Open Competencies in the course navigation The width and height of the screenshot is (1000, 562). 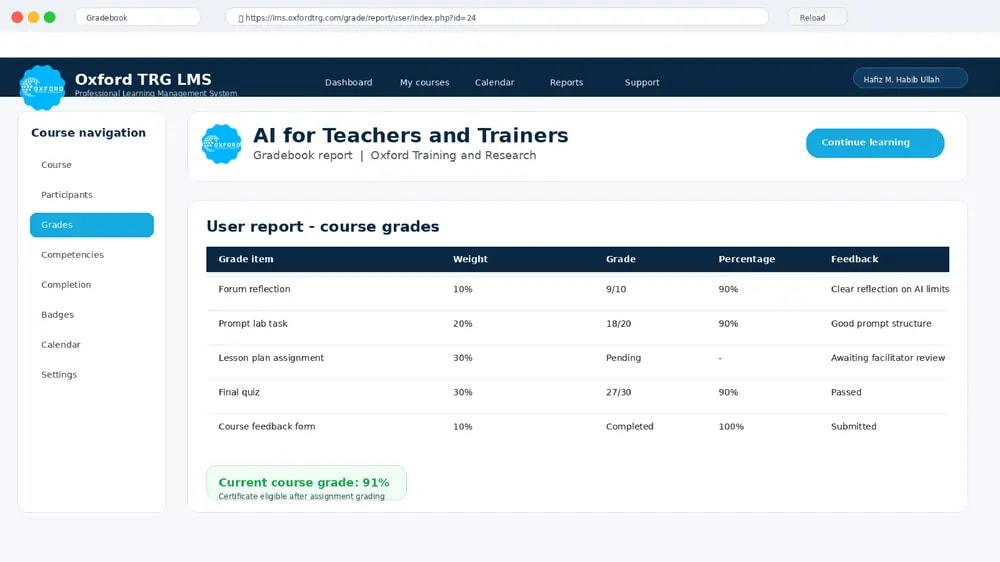(72, 255)
